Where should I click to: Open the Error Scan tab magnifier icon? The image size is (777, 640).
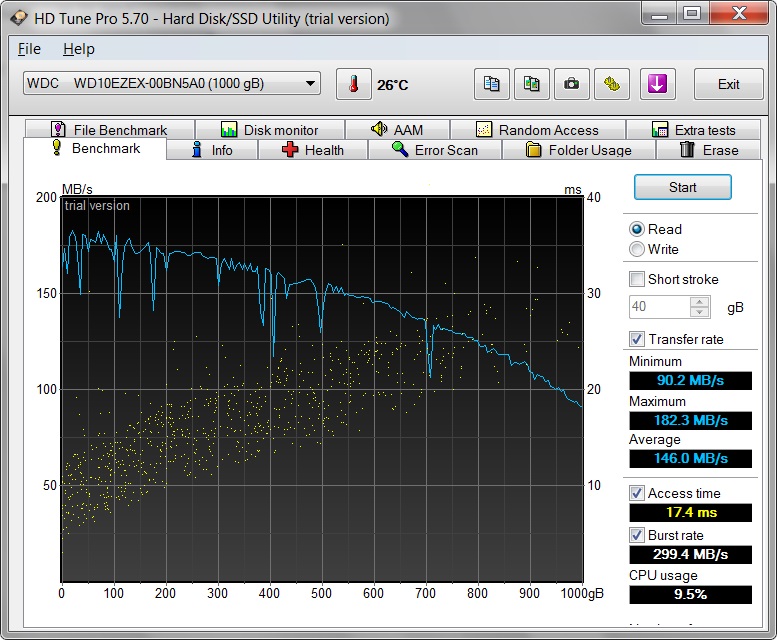point(433,150)
